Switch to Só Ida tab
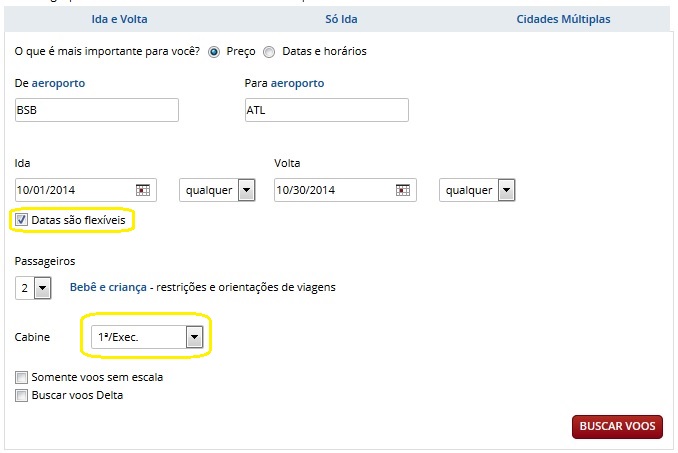Image resolution: width=678 pixels, height=453 pixels. tap(340, 18)
